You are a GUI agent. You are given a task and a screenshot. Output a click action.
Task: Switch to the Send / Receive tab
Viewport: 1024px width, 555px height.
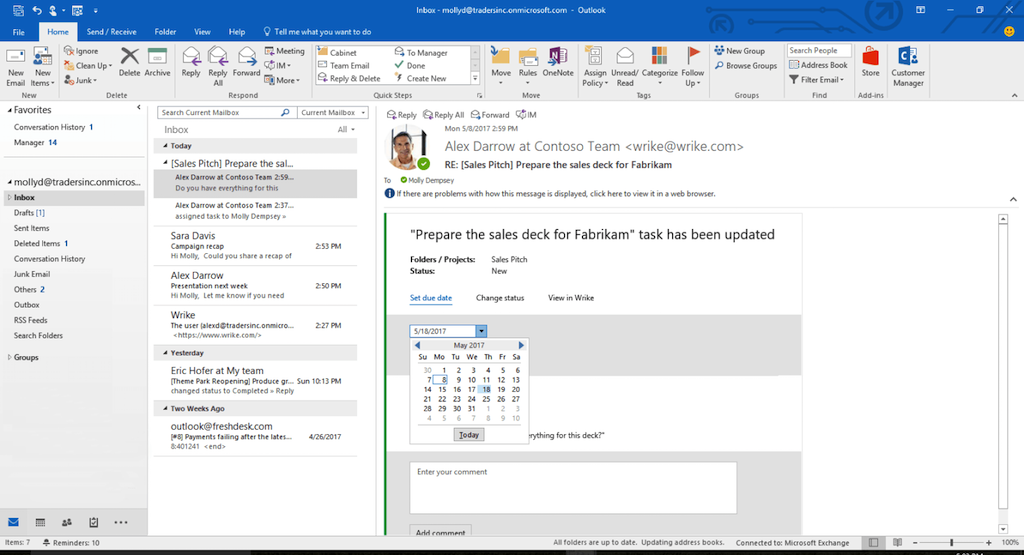[x=112, y=31]
